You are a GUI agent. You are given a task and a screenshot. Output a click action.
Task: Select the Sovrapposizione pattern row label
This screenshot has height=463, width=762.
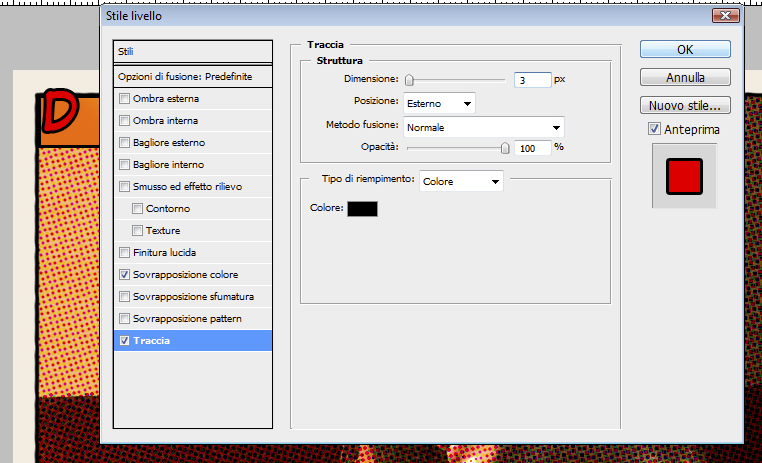pyautogui.click(x=187, y=319)
